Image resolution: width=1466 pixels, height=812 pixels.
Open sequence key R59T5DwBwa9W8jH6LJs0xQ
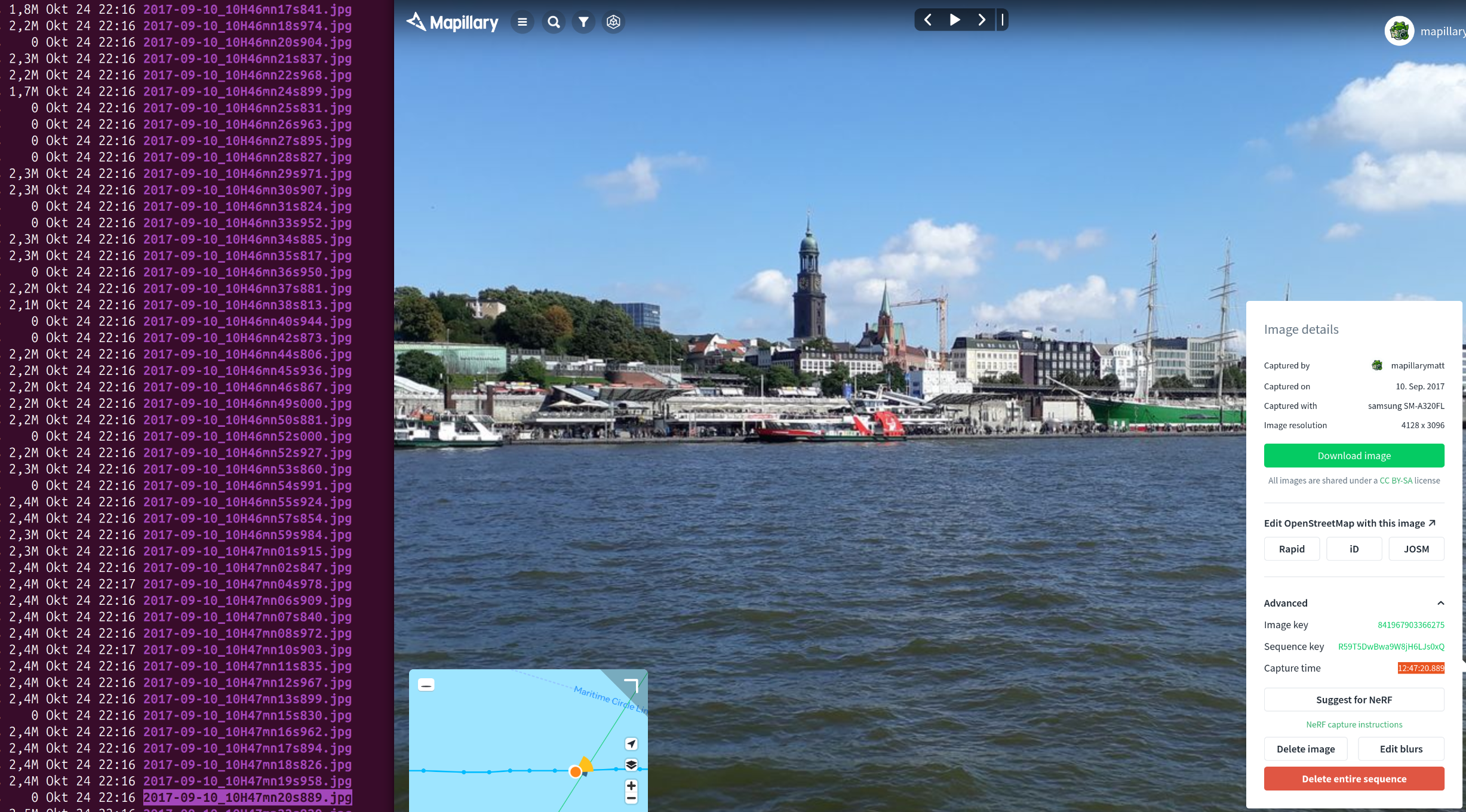[1391, 647]
